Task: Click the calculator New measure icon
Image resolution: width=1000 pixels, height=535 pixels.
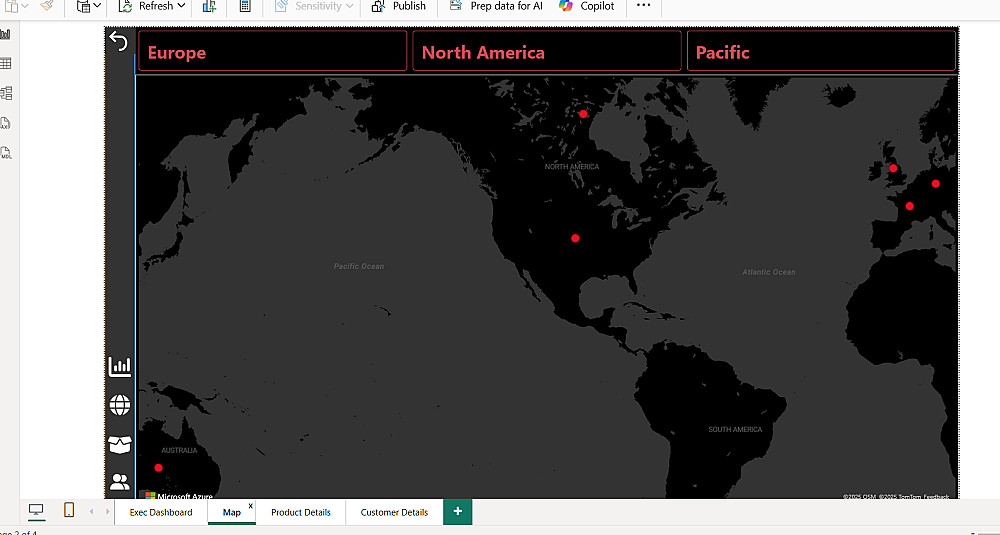Action: [x=245, y=6]
